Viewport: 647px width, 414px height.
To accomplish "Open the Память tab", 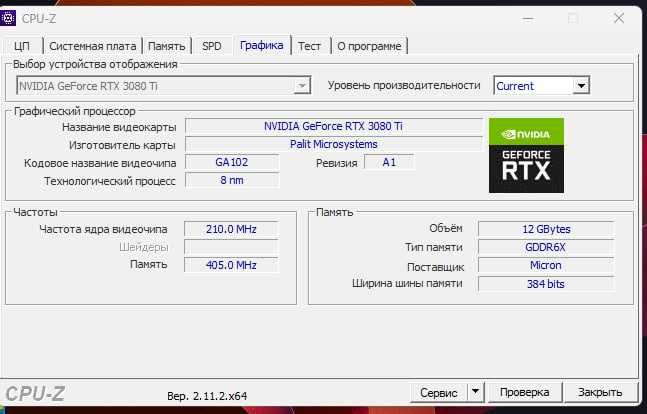I will click(x=166, y=46).
